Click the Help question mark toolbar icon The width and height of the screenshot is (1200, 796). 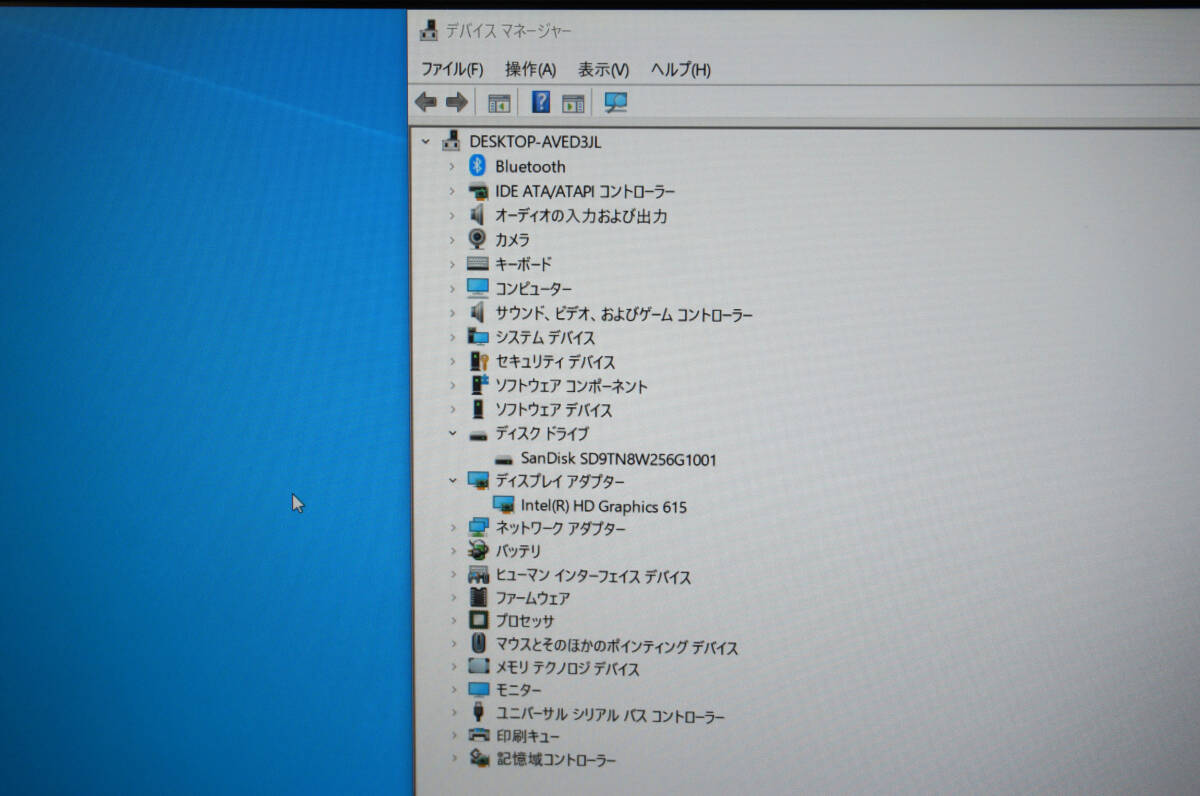[x=540, y=101]
